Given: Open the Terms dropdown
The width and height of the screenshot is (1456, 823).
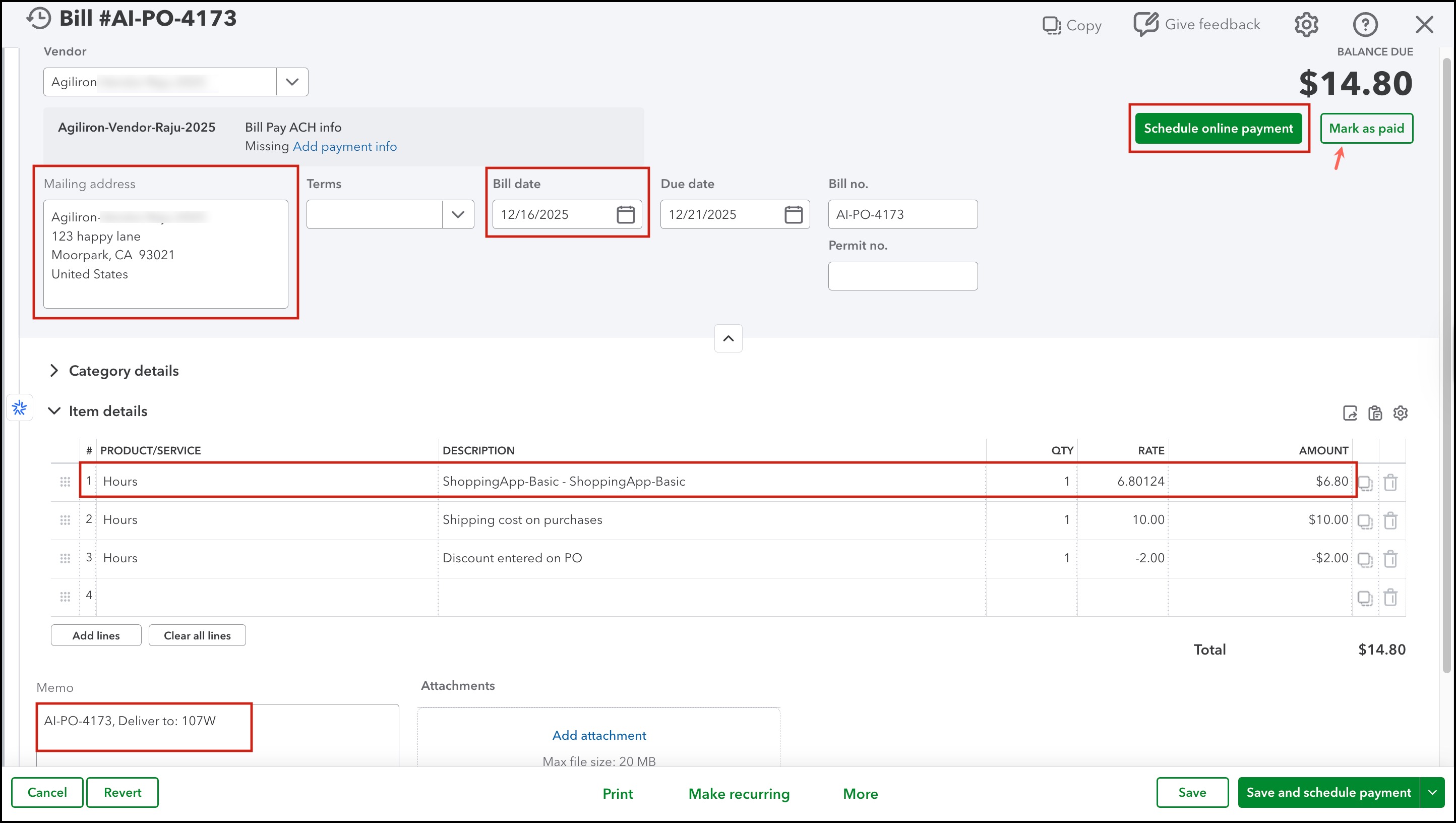Looking at the screenshot, I should [457, 214].
